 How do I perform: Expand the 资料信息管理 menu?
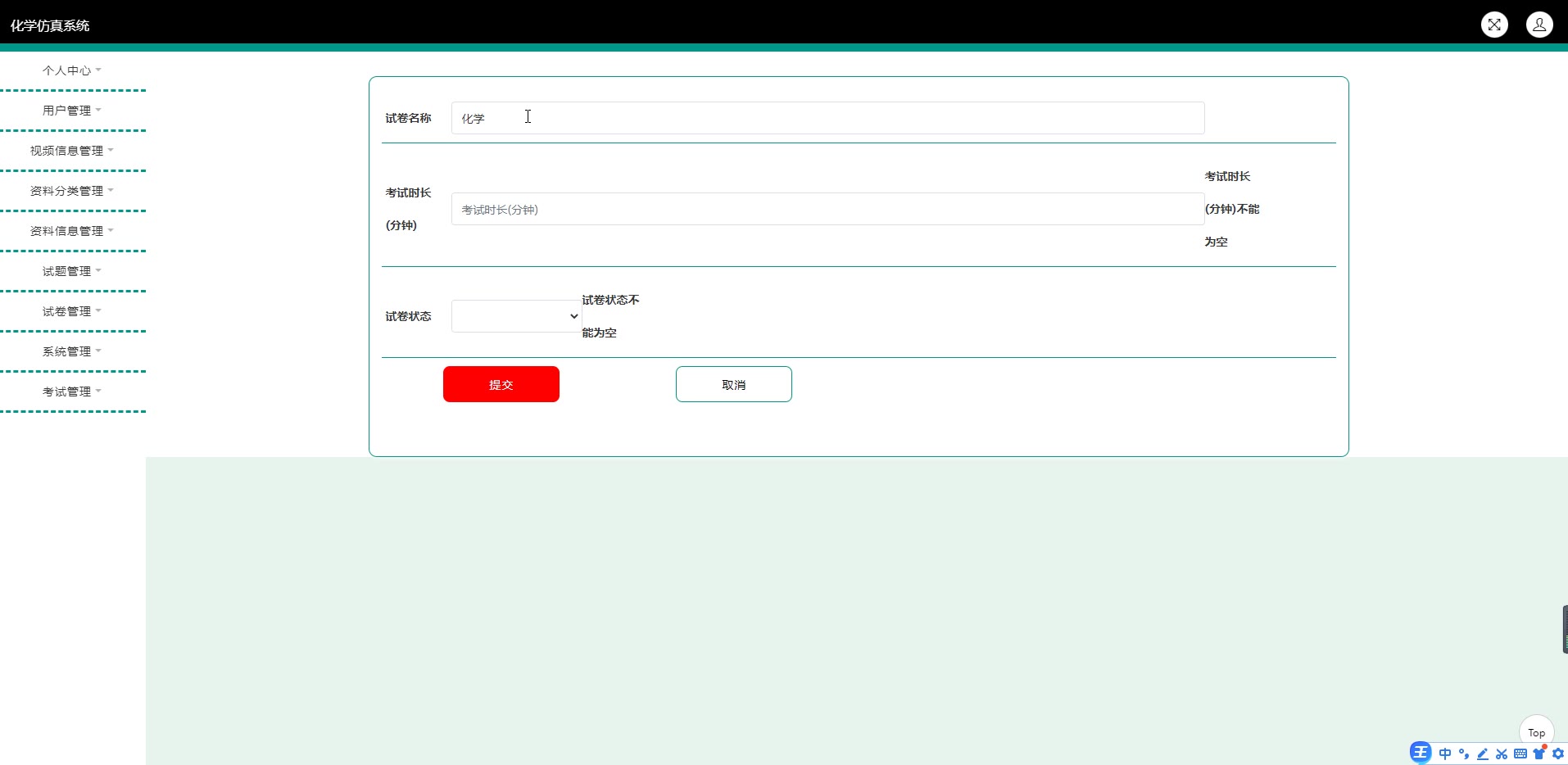point(72,231)
